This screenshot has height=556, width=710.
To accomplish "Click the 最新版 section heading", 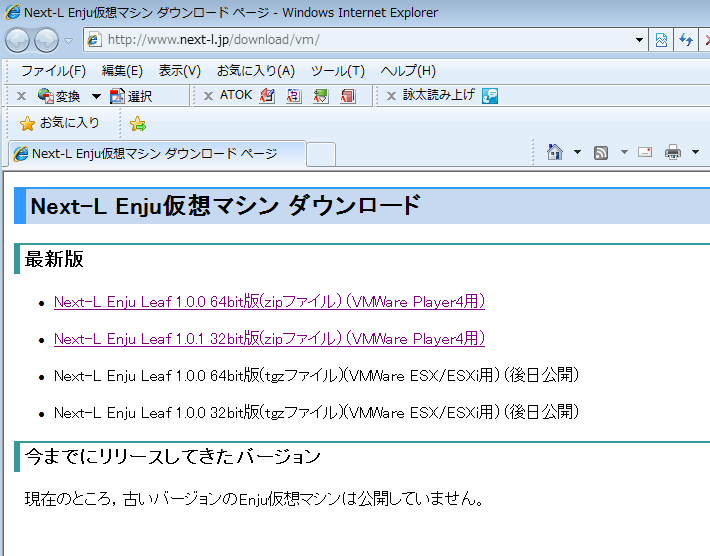I will click(54, 259).
